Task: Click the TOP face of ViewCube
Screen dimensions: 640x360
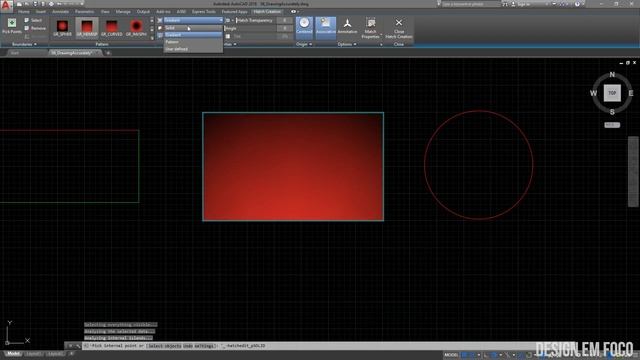Action: click(612, 93)
